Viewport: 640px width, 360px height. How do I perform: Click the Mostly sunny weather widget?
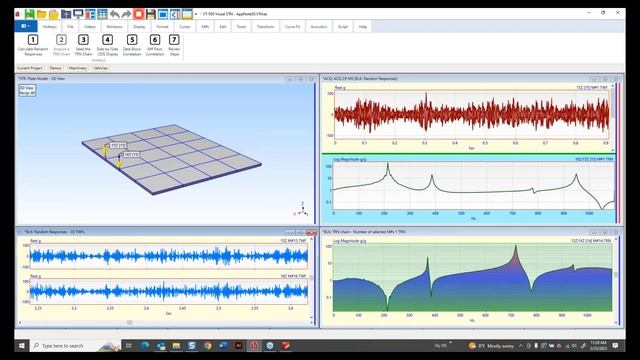tap(491, 346)
